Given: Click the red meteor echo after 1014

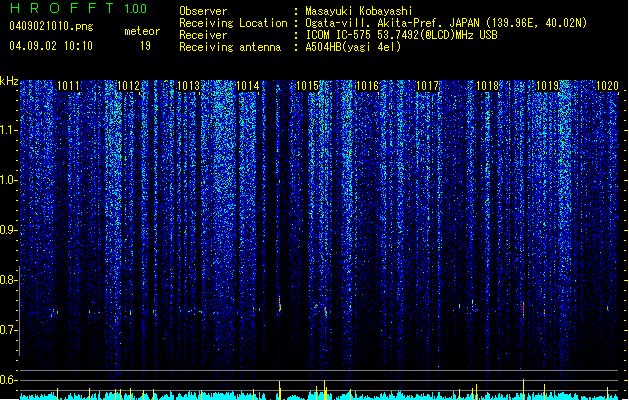Looking at the screenshot, I should tap(280, 304).
